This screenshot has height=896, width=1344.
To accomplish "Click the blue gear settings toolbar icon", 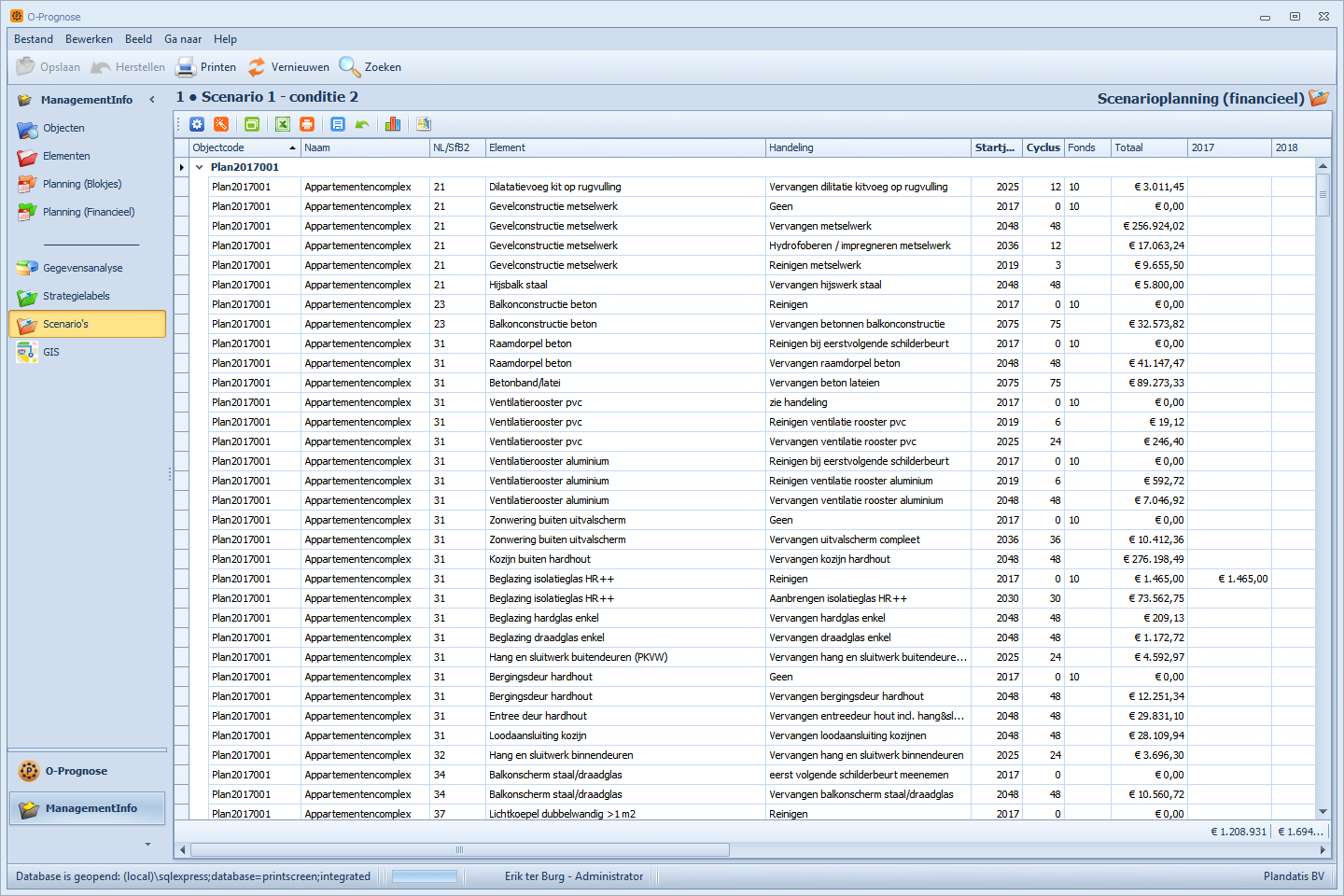I will [x=197, y=124].
